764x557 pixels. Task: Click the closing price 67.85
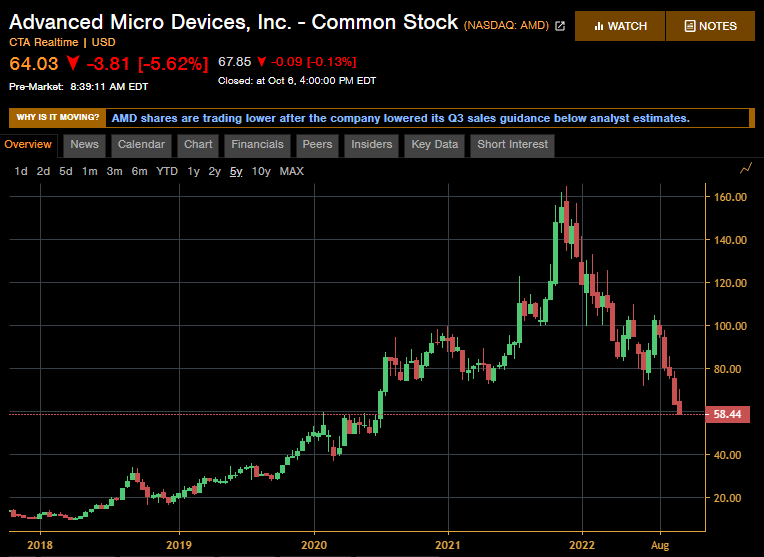pos(234,62)
